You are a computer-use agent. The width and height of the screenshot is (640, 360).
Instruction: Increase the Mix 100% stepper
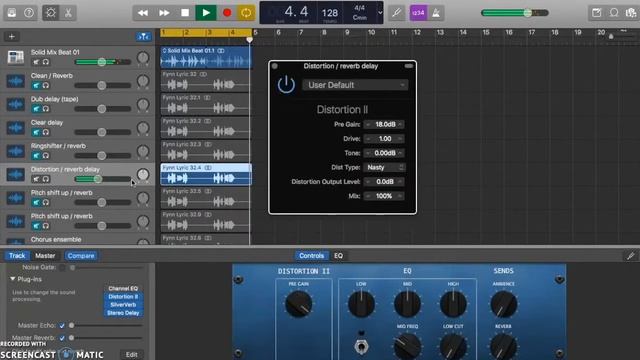[400, 196]
